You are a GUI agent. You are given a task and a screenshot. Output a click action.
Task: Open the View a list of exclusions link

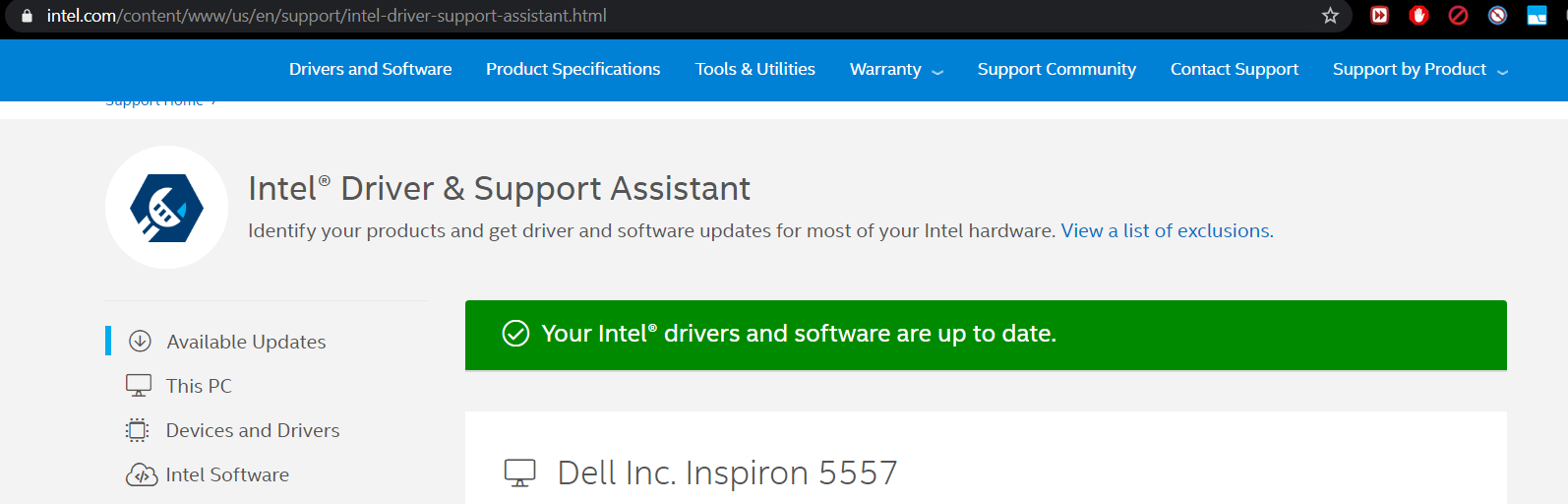tap(1166, 231)
